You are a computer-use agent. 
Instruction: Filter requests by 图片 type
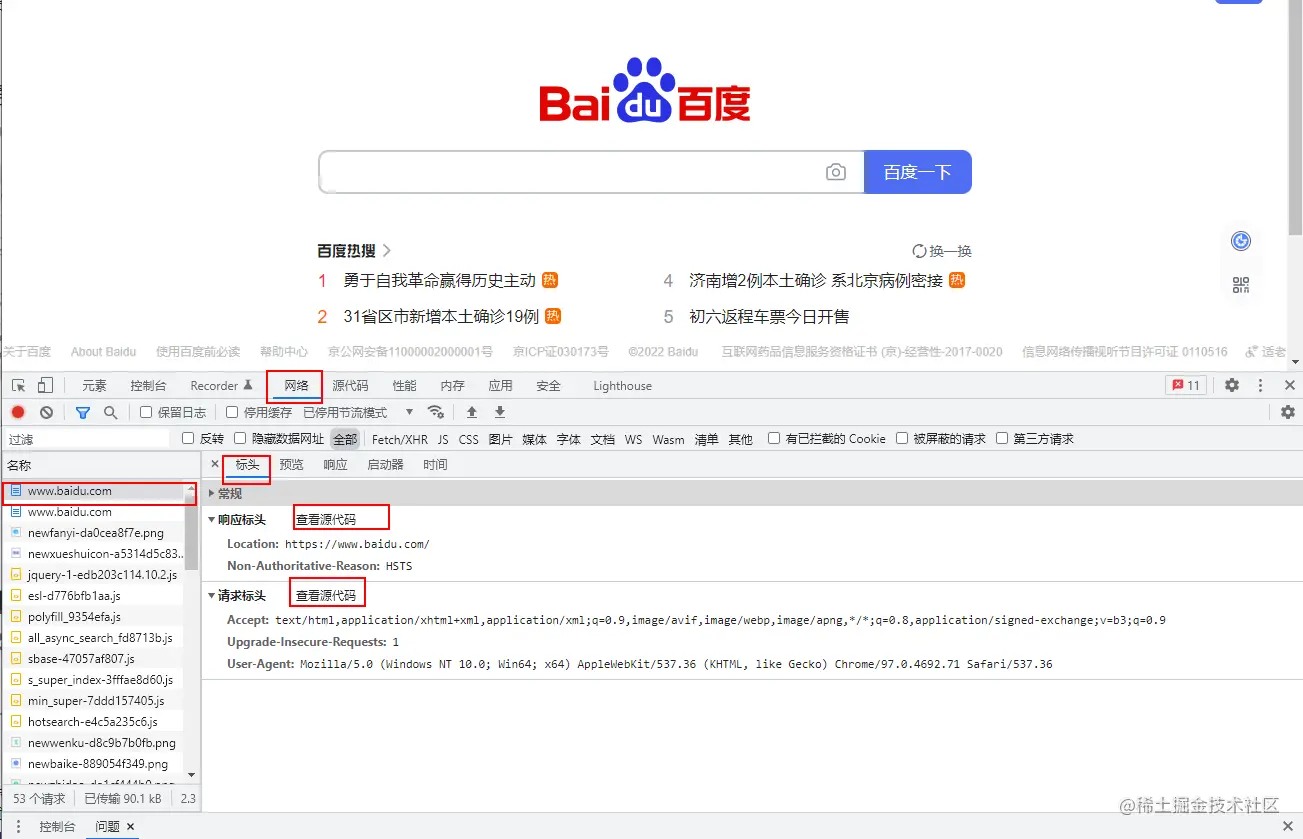(x=500, y=439)
